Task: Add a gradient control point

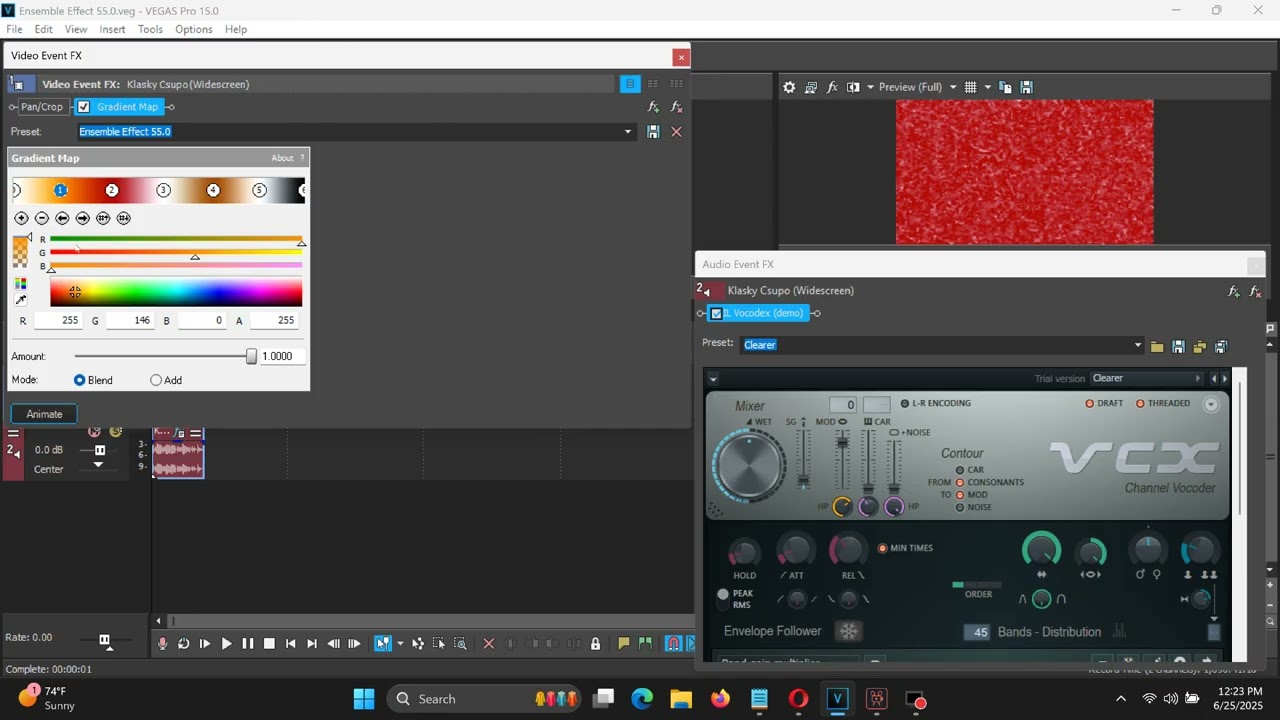Action: tap(21, 218)
